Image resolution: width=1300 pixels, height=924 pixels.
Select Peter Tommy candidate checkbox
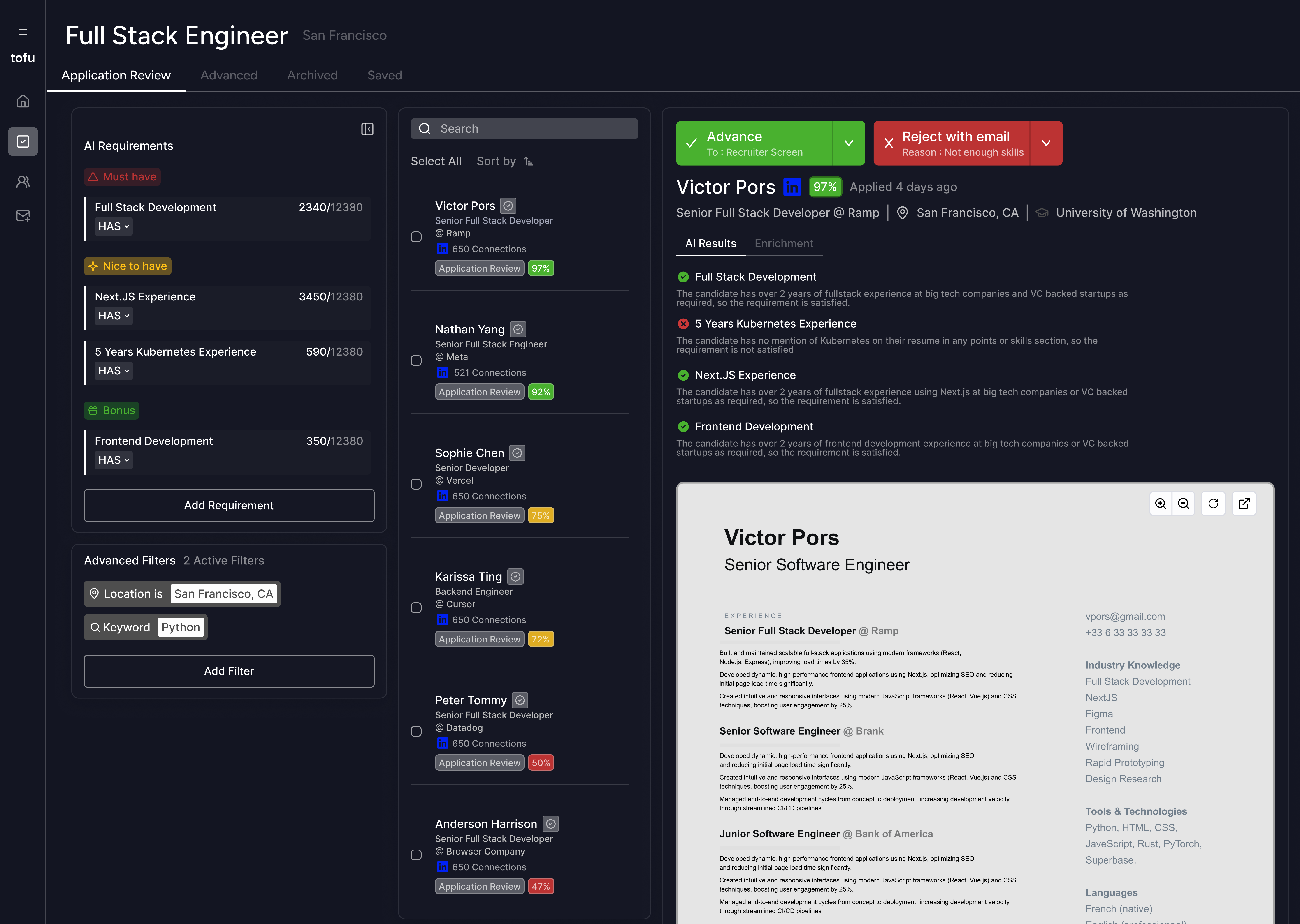click(416, 731)
